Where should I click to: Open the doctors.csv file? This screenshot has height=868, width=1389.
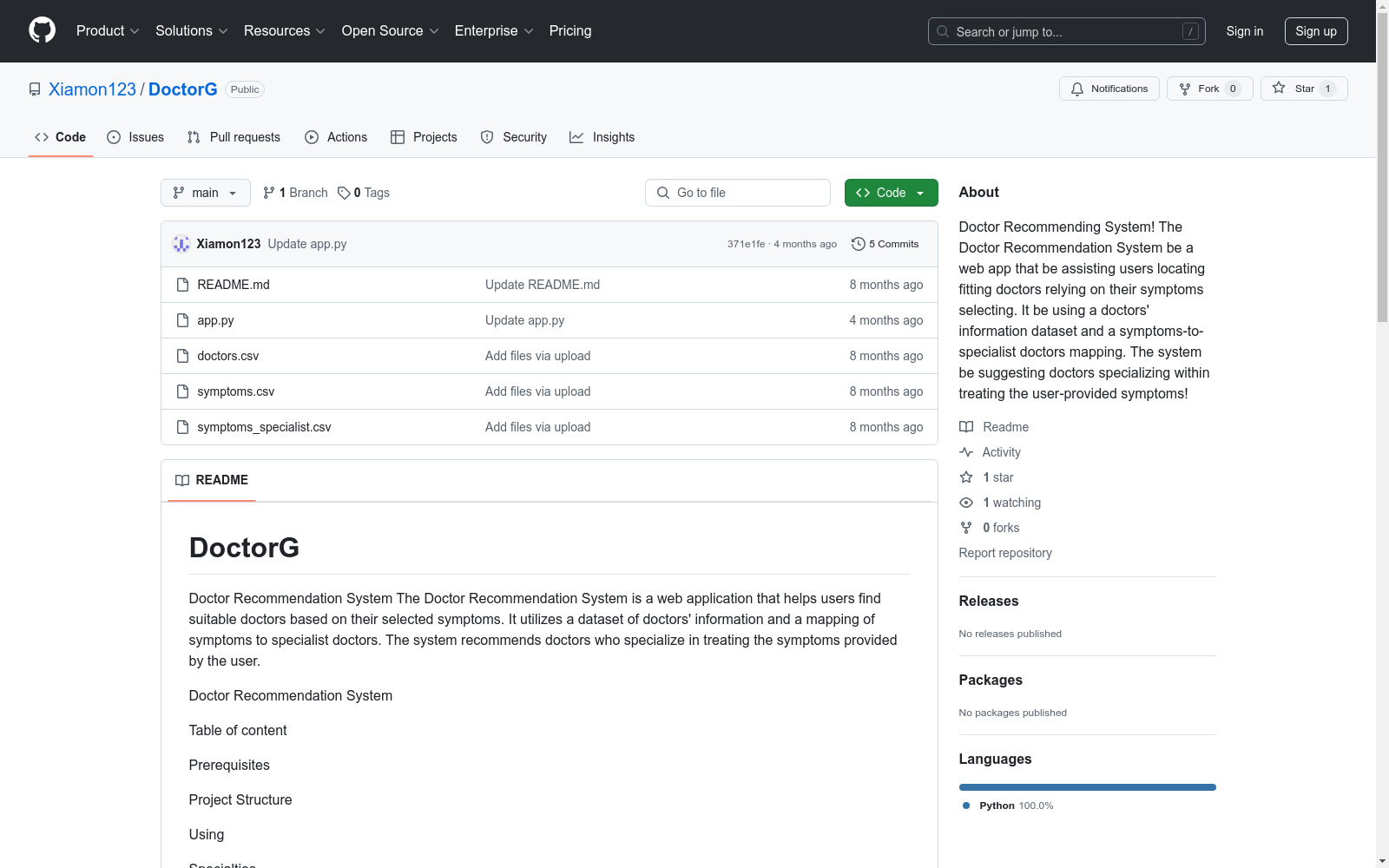(228, 356)
